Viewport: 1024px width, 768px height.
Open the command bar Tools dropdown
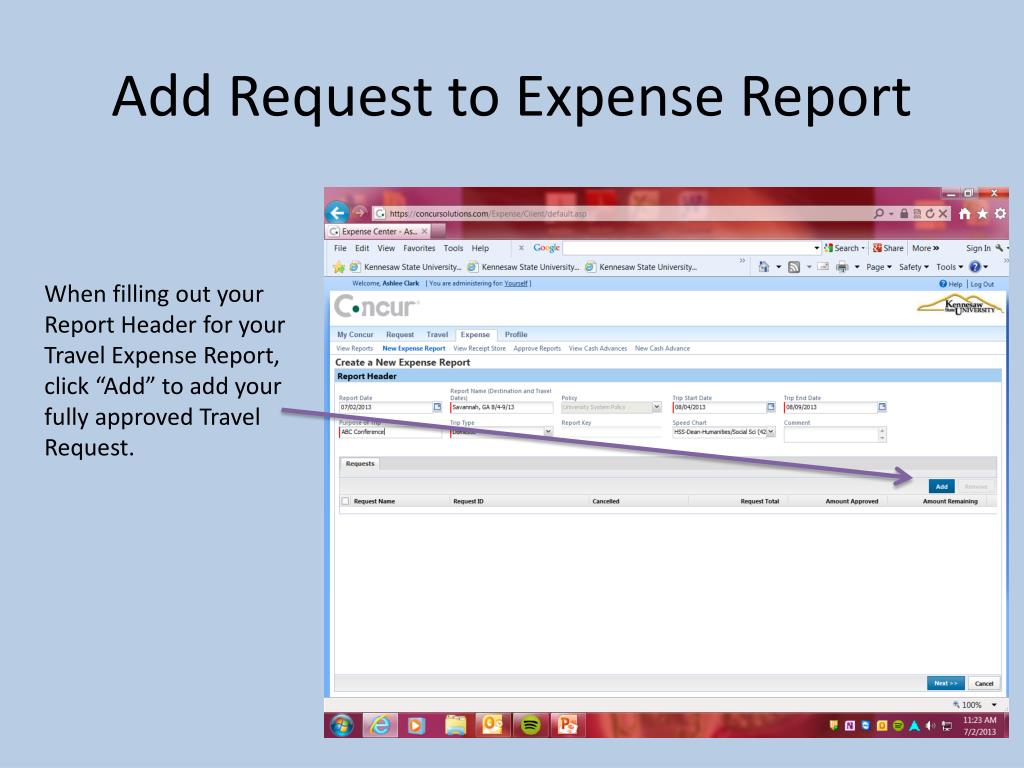pos(950,266)
